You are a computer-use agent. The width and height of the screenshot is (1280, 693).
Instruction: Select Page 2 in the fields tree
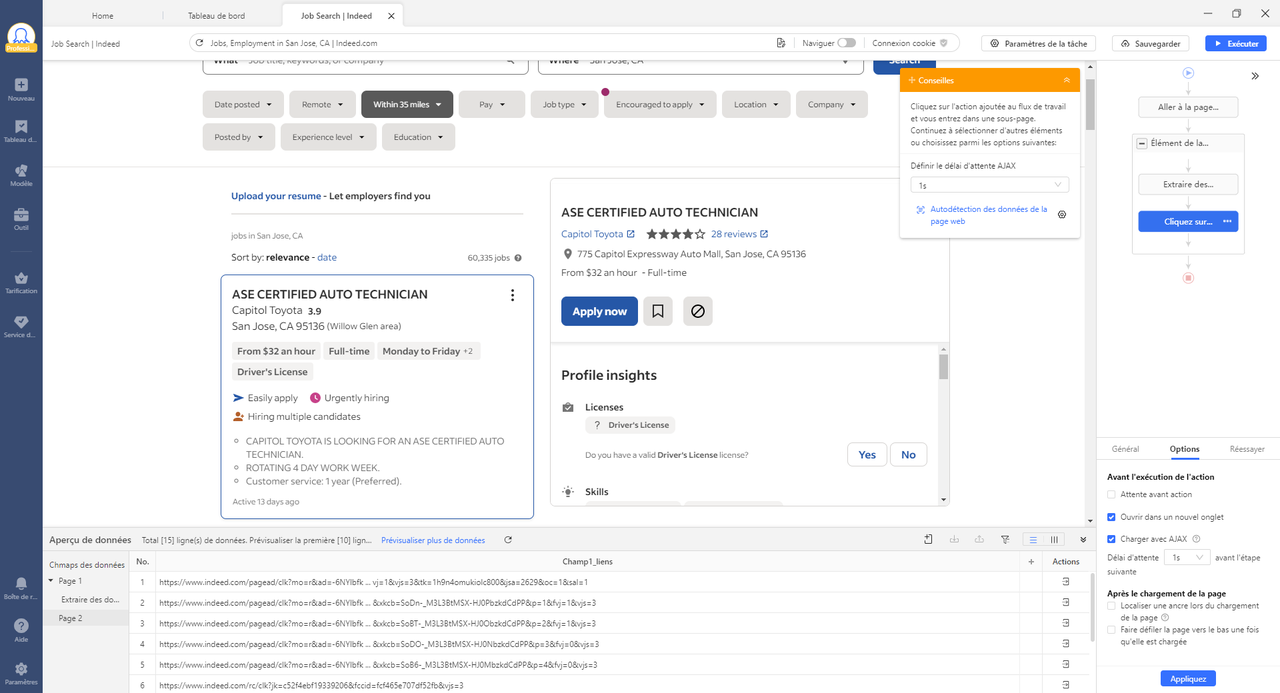70,618
